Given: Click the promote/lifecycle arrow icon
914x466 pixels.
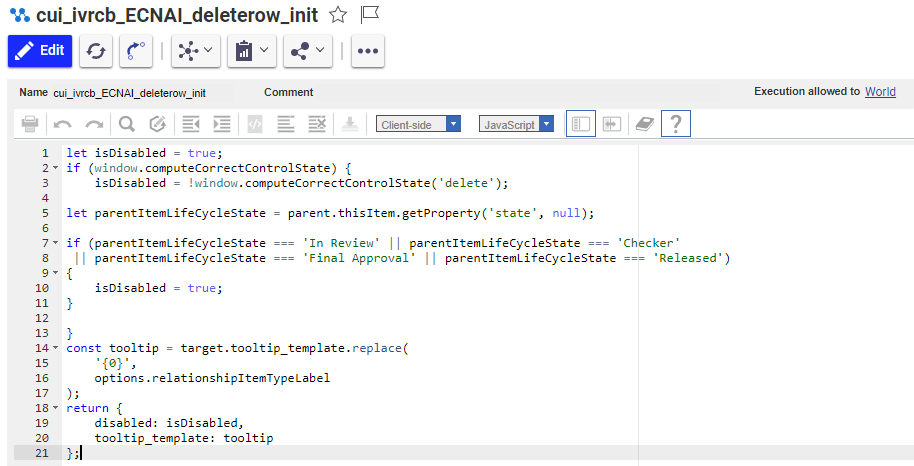Looking at the screenshot, I should pyautogui.click(x=136, y=51).
